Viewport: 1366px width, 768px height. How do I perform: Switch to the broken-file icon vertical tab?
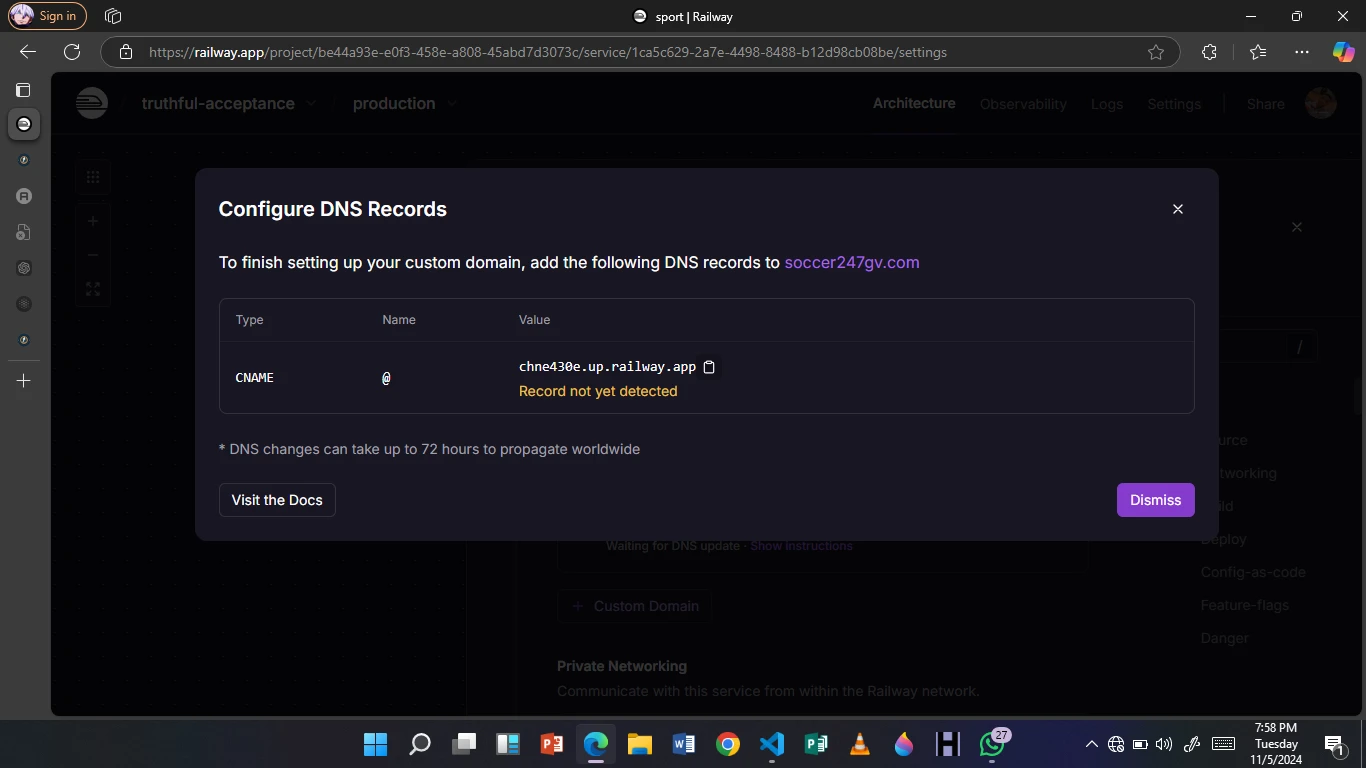pos(24,232)
